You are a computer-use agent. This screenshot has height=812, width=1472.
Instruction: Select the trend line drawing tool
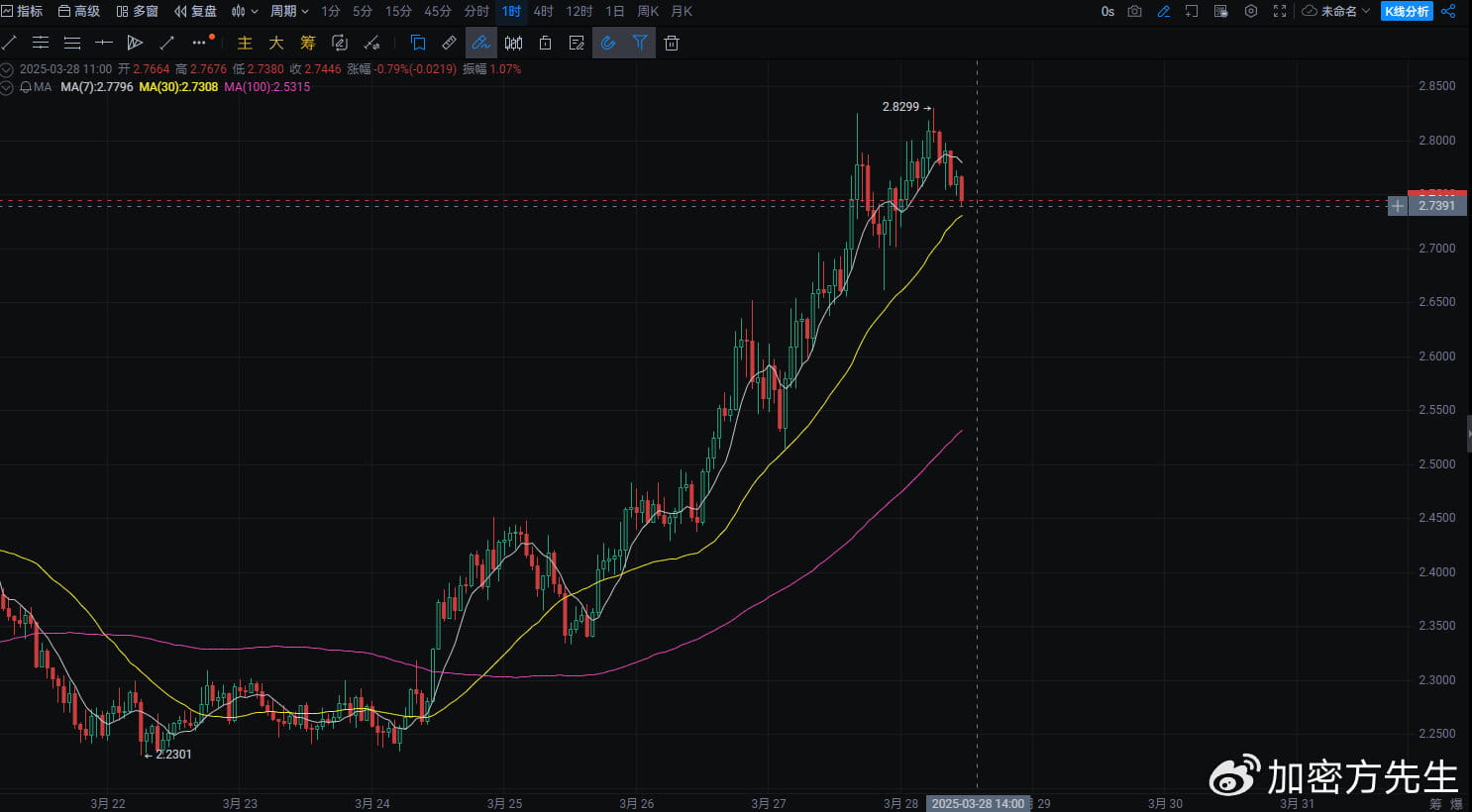[10, 43]
